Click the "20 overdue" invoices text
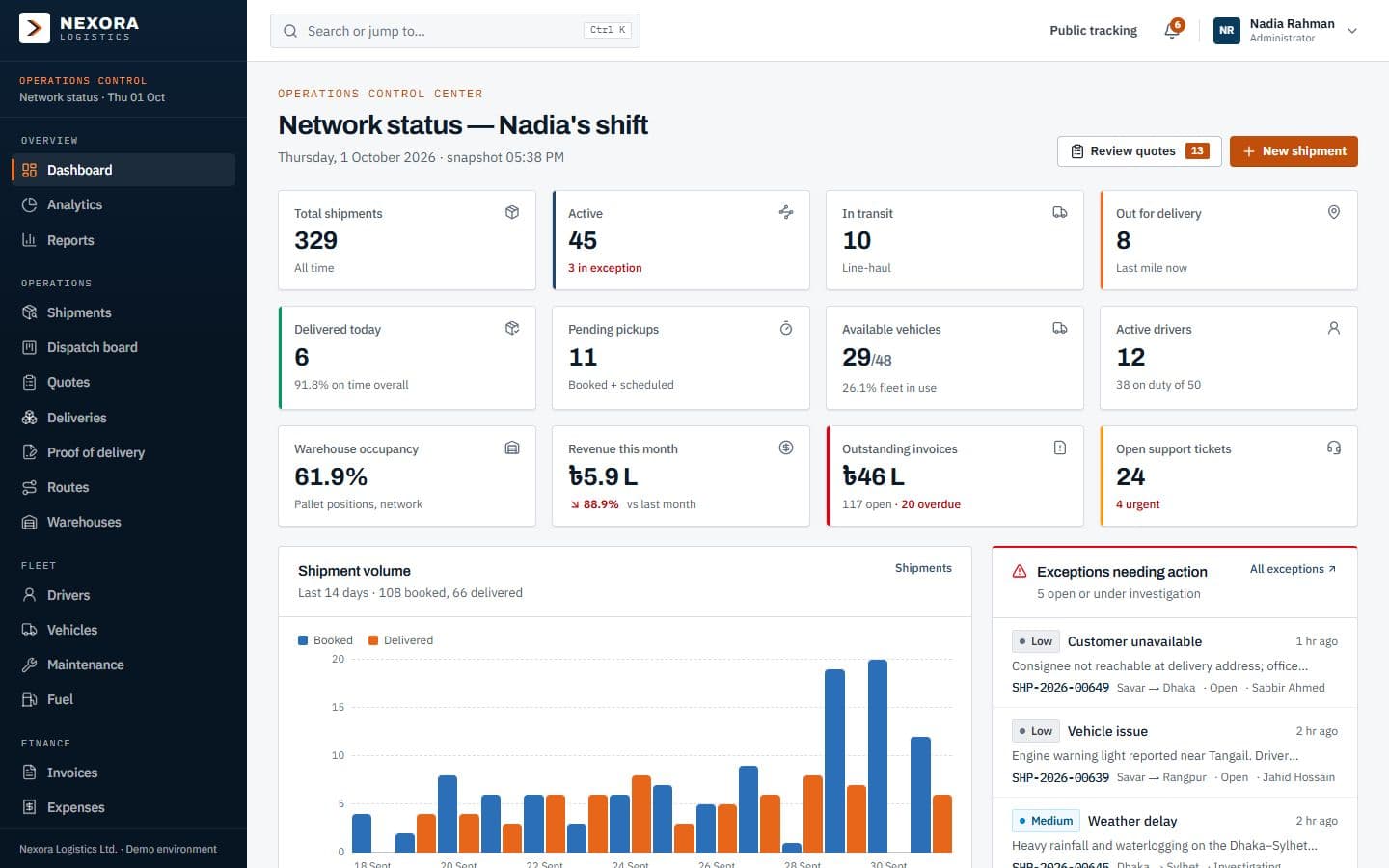 pos(931,504)
